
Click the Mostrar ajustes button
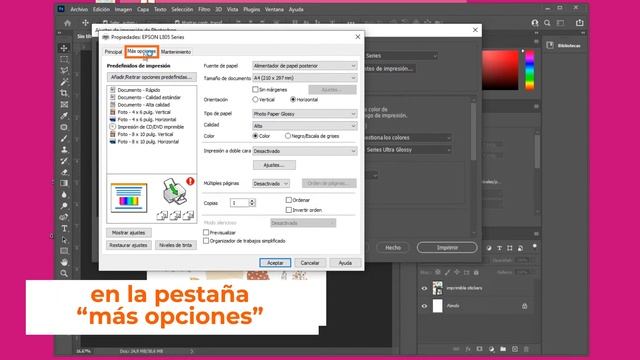point(129,233)
